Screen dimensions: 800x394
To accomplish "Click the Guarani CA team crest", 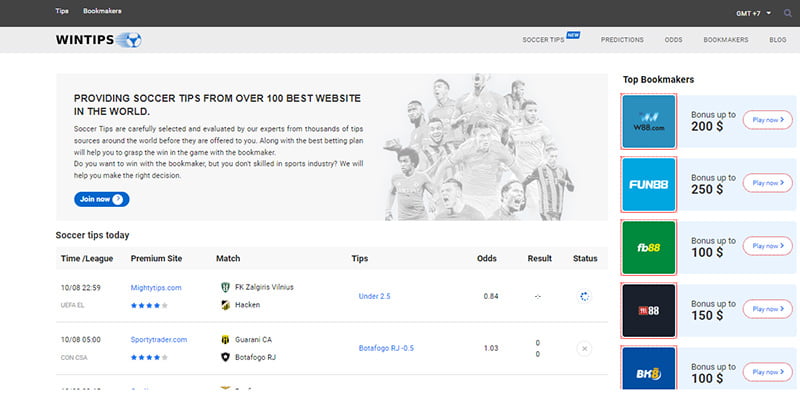I will (x=226, y=339).
